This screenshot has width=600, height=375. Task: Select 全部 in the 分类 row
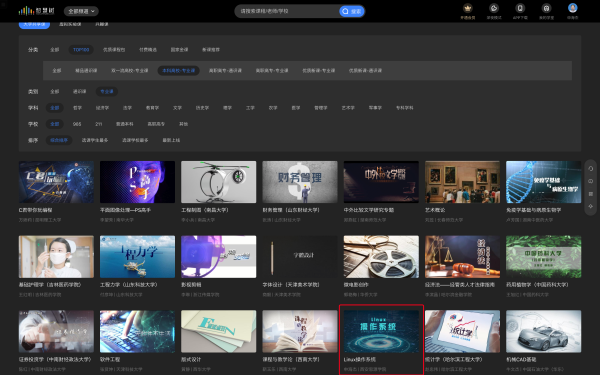(x=55, y=50)
